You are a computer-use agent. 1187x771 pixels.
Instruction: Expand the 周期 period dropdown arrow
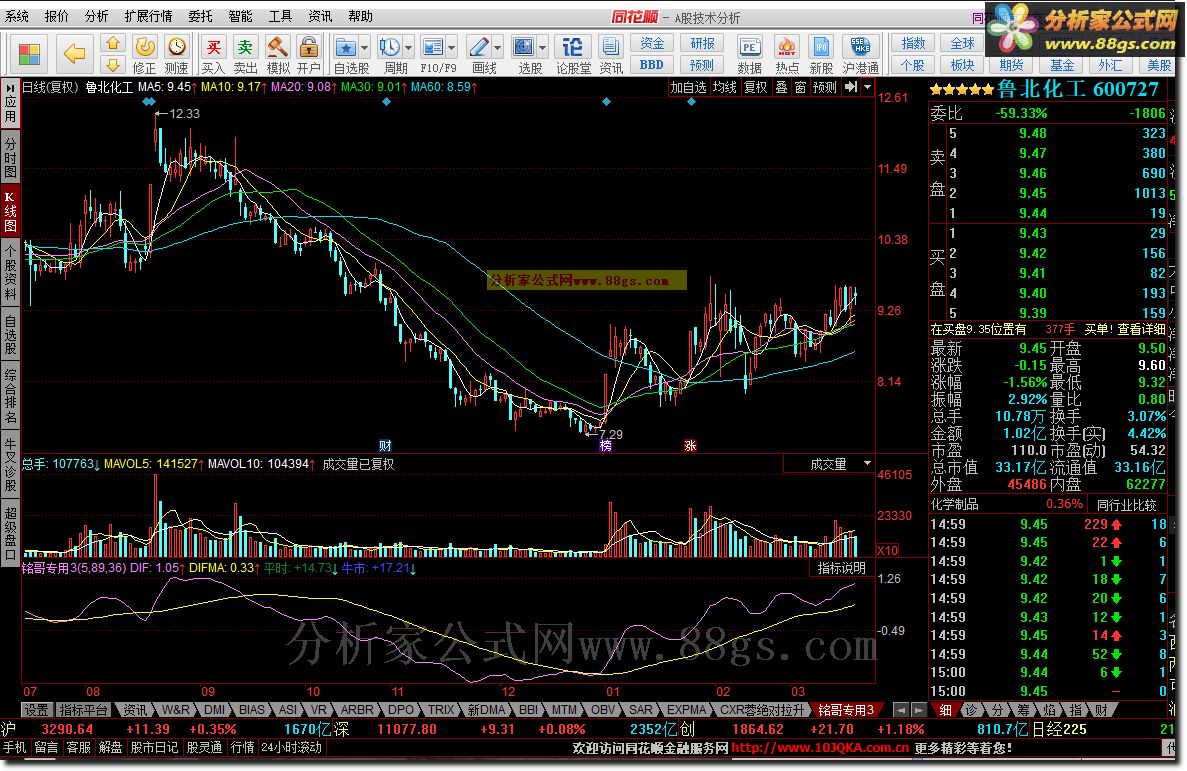click(408, 48)
